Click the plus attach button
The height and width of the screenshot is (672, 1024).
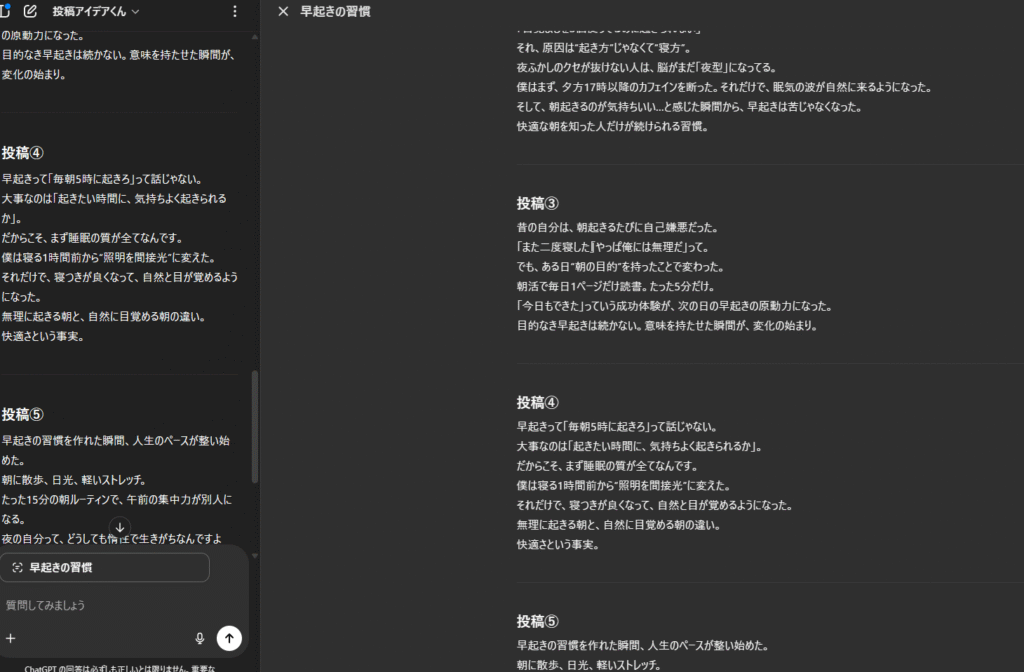click(10, 638)
